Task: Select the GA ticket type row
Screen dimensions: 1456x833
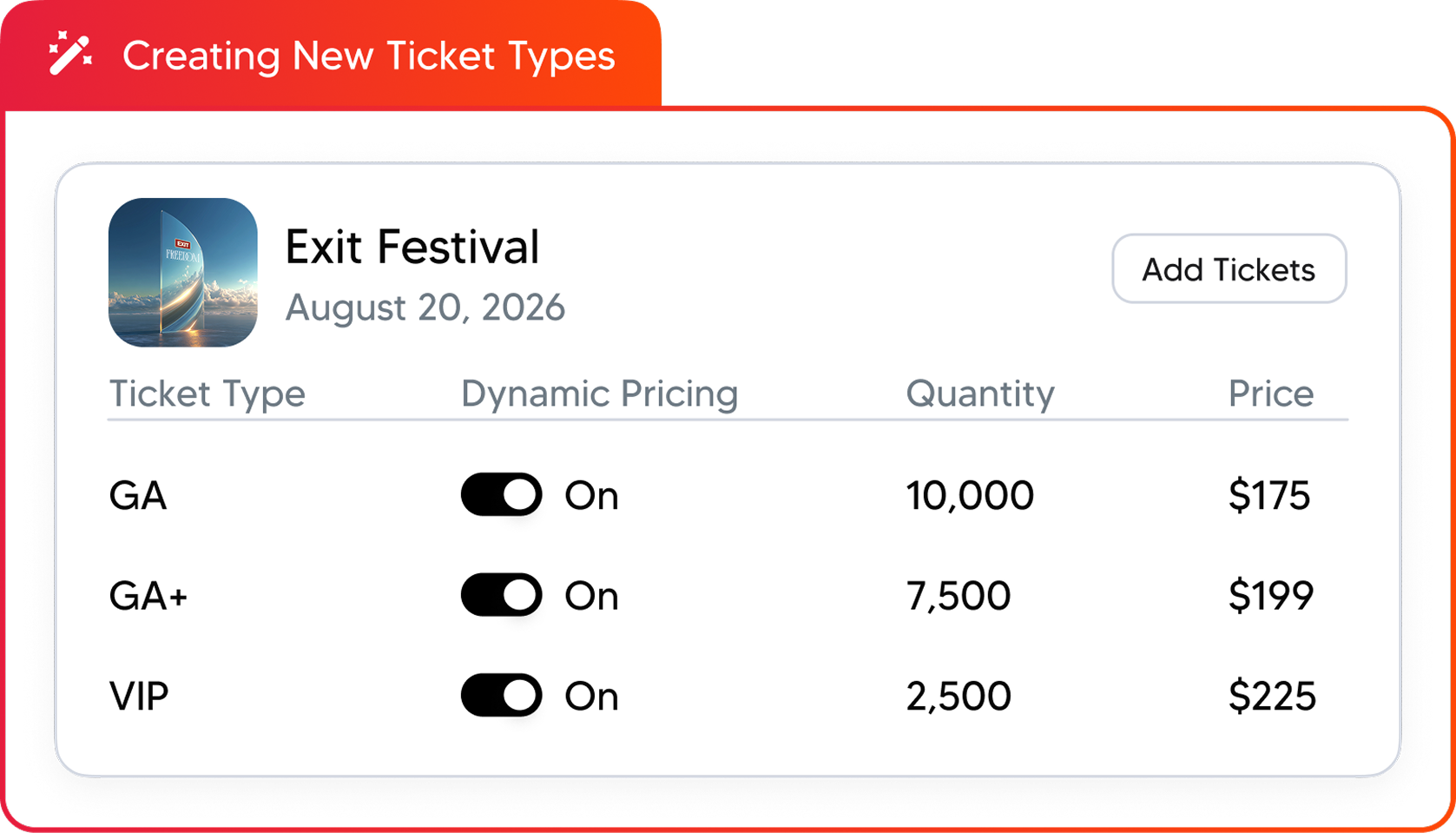Action: tap(136, 495)
